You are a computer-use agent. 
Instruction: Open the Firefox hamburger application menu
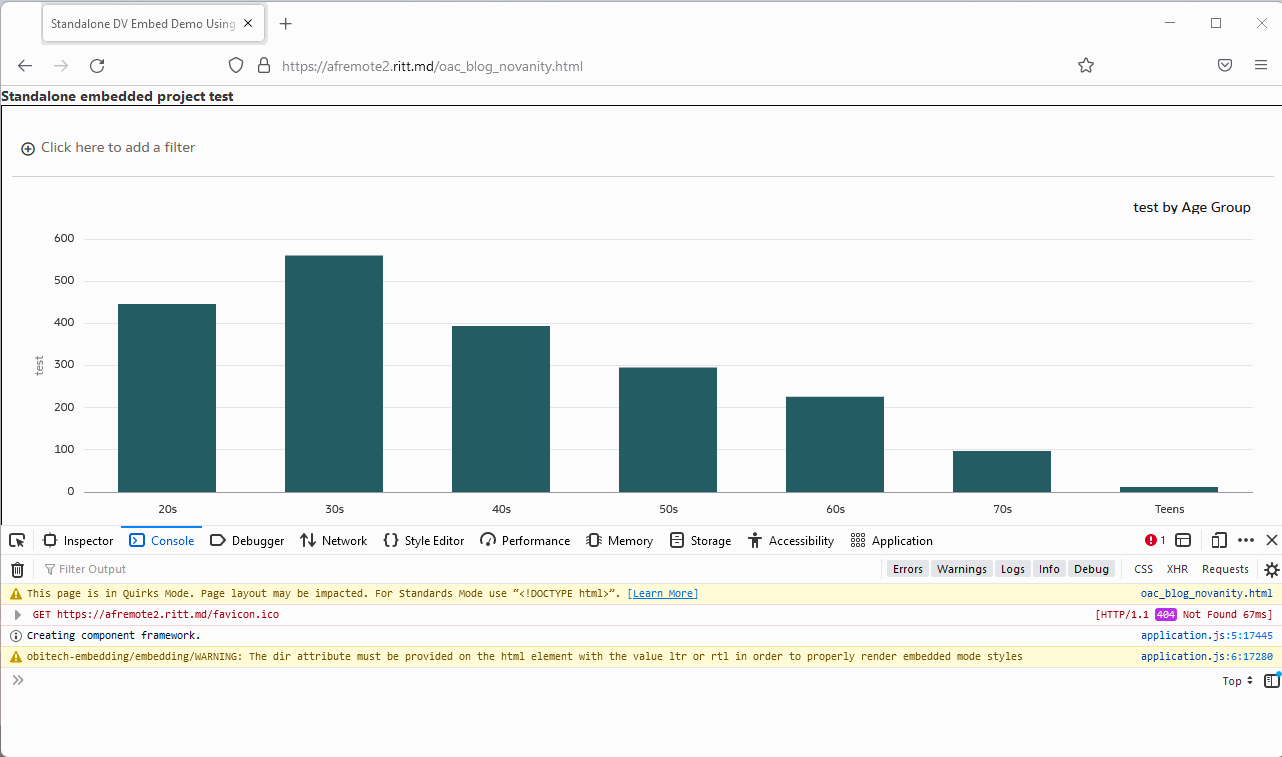coord(1261,66)
